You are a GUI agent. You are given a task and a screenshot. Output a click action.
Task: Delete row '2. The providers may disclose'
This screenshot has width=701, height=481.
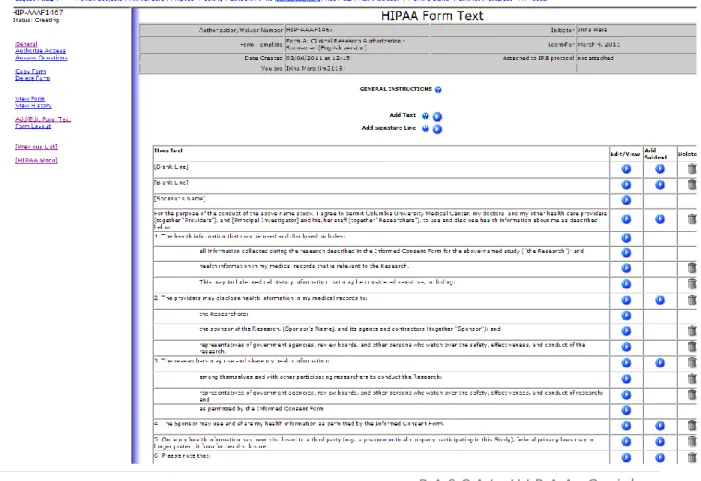point(692,300)
